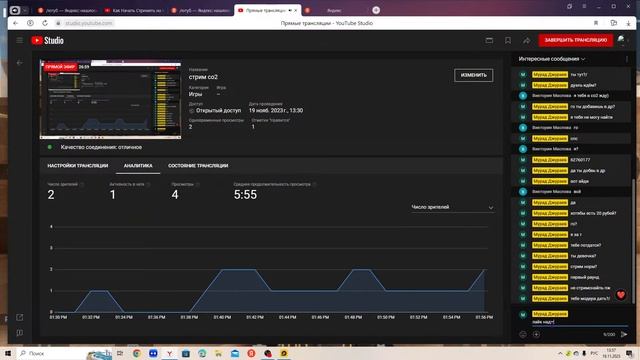640x360 pixels.
Task: Open Chrome from the taskbar
Action: 137,353
